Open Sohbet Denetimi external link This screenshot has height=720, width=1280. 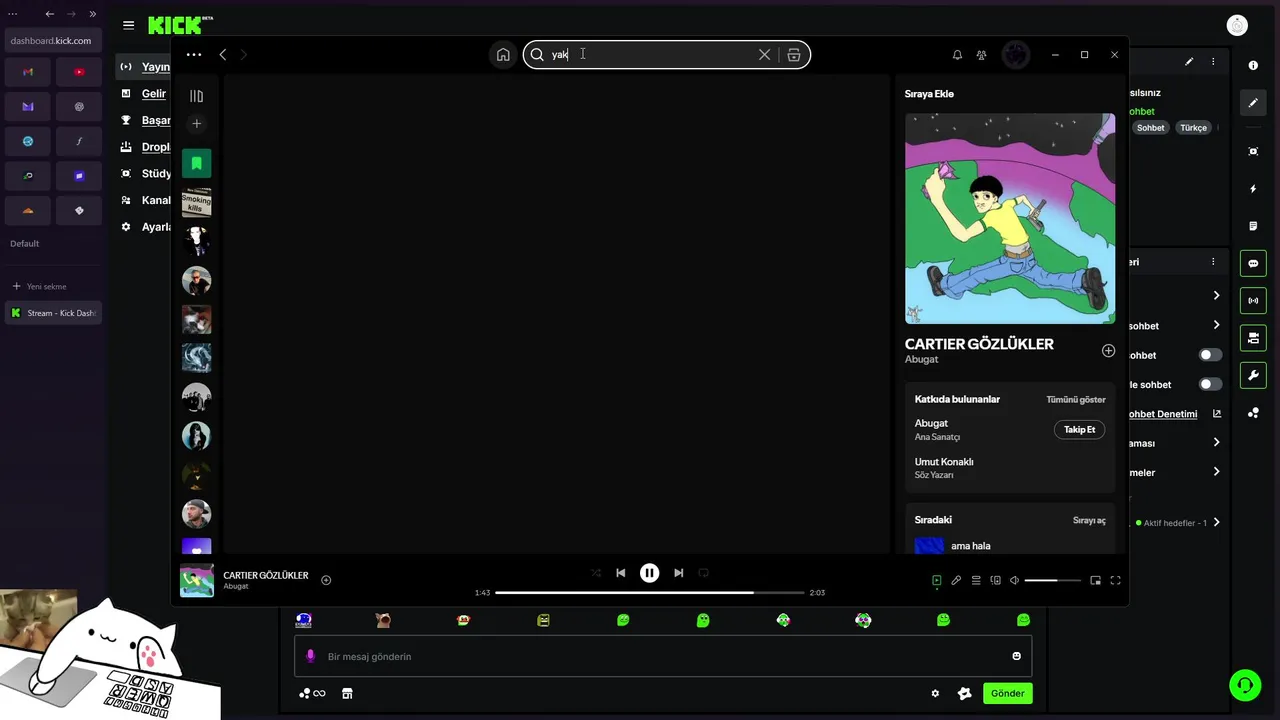1217,414
